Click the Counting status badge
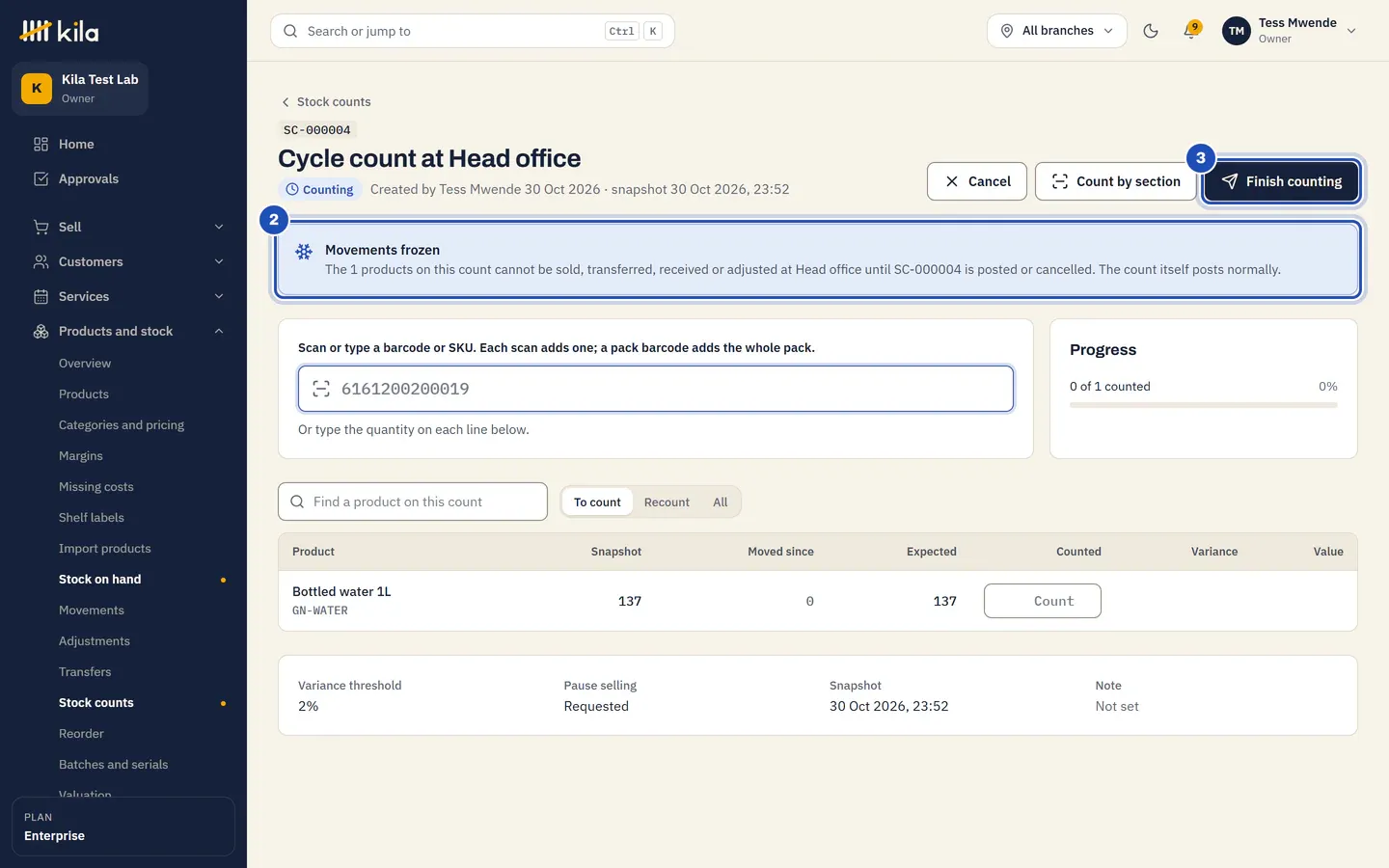 (320, 190)
